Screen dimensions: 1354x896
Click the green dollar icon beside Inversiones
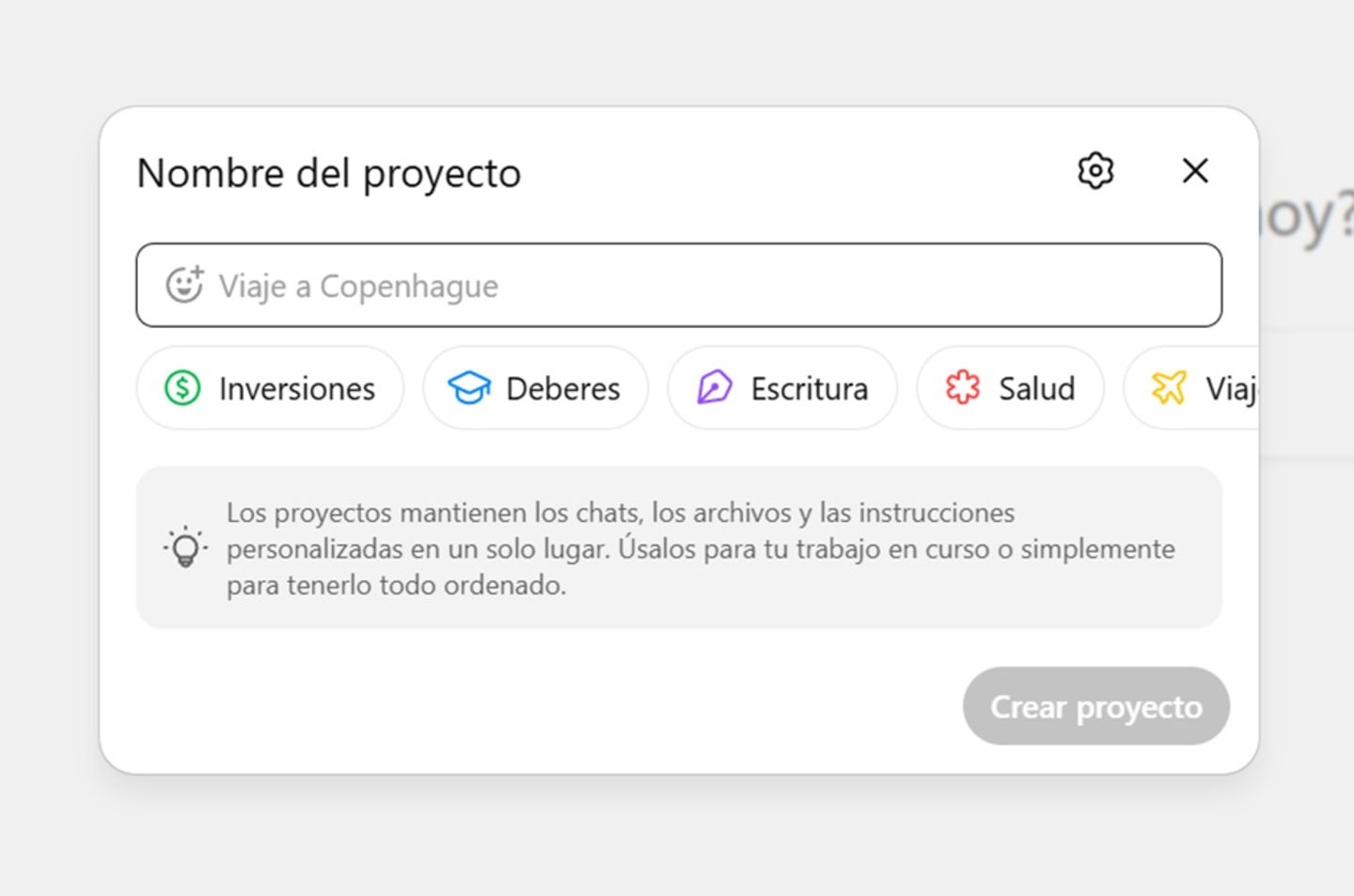[182, 387]
